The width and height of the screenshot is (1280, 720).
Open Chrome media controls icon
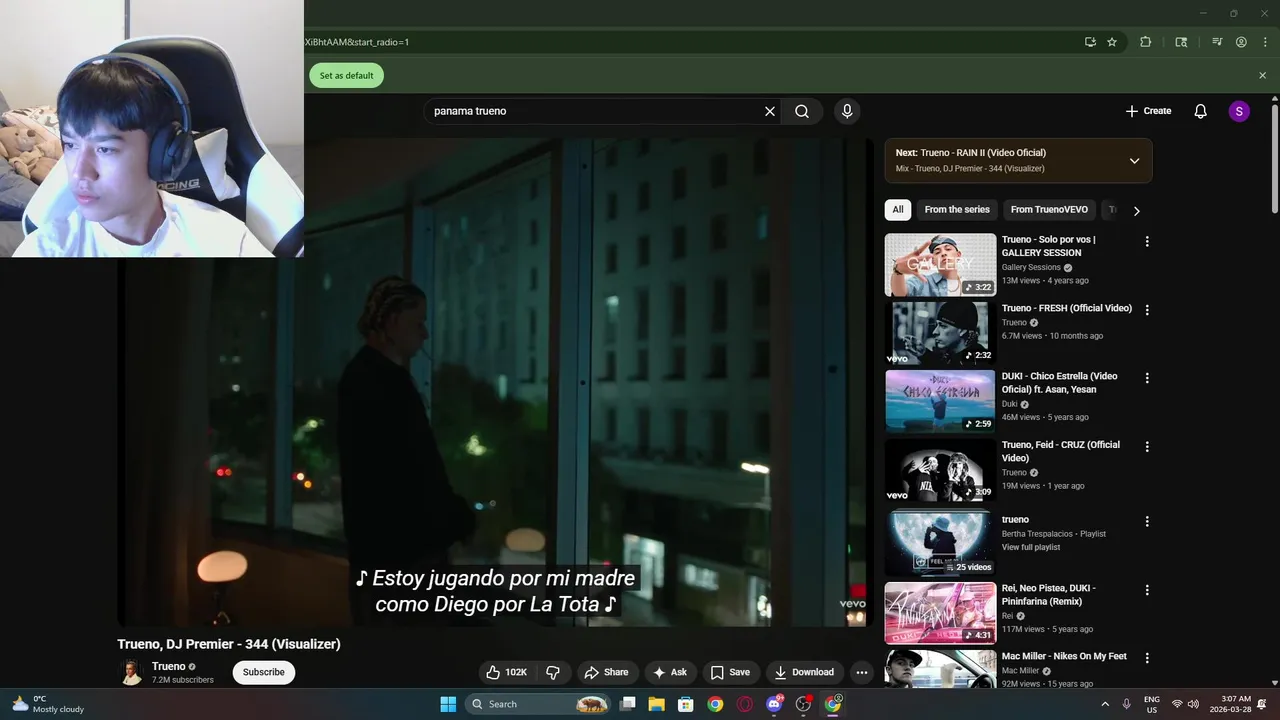pyautogui.click(x=1217, y=42)
